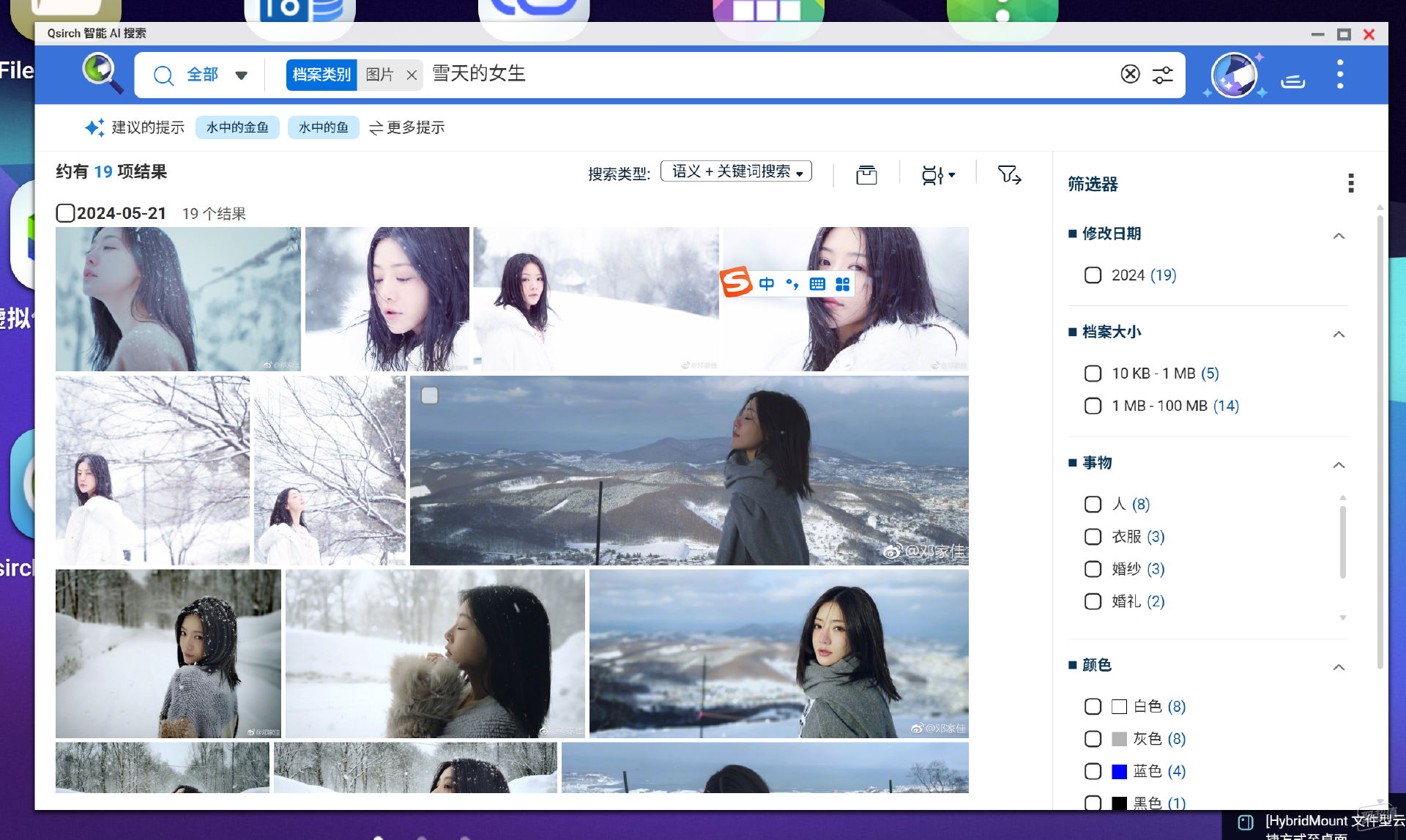The width and height of the screenshot is (1406, 840).
Task: Click the filter arrow icon
Action: click(x=1008, y=174)
